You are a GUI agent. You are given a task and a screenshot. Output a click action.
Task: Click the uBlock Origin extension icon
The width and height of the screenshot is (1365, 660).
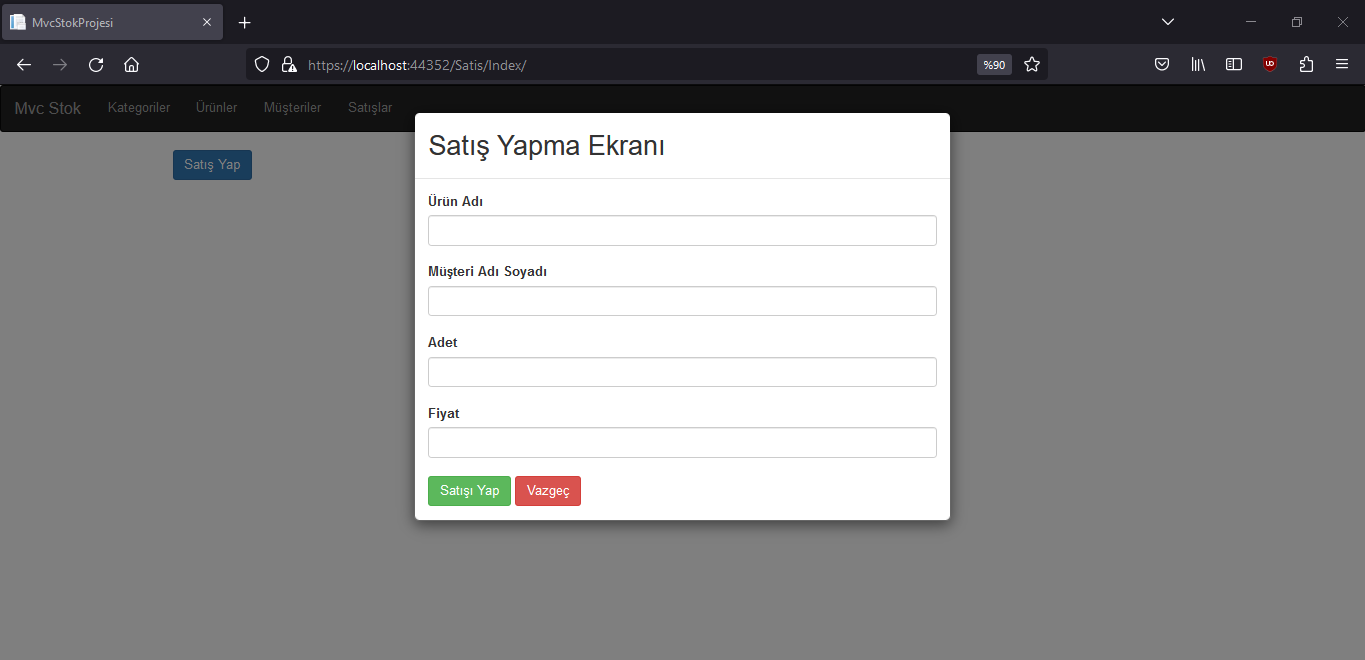[x=1269, y=64]
